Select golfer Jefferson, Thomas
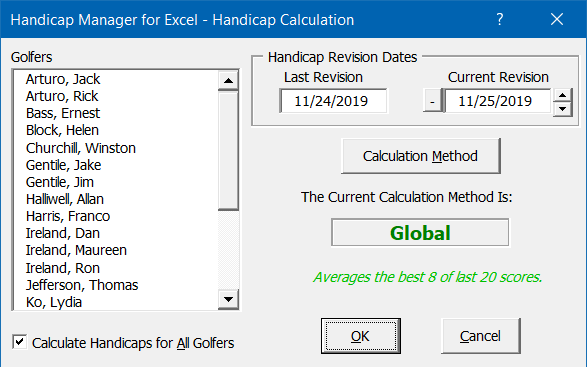Viewport: 587px width, 367px height. pos(116,285)
